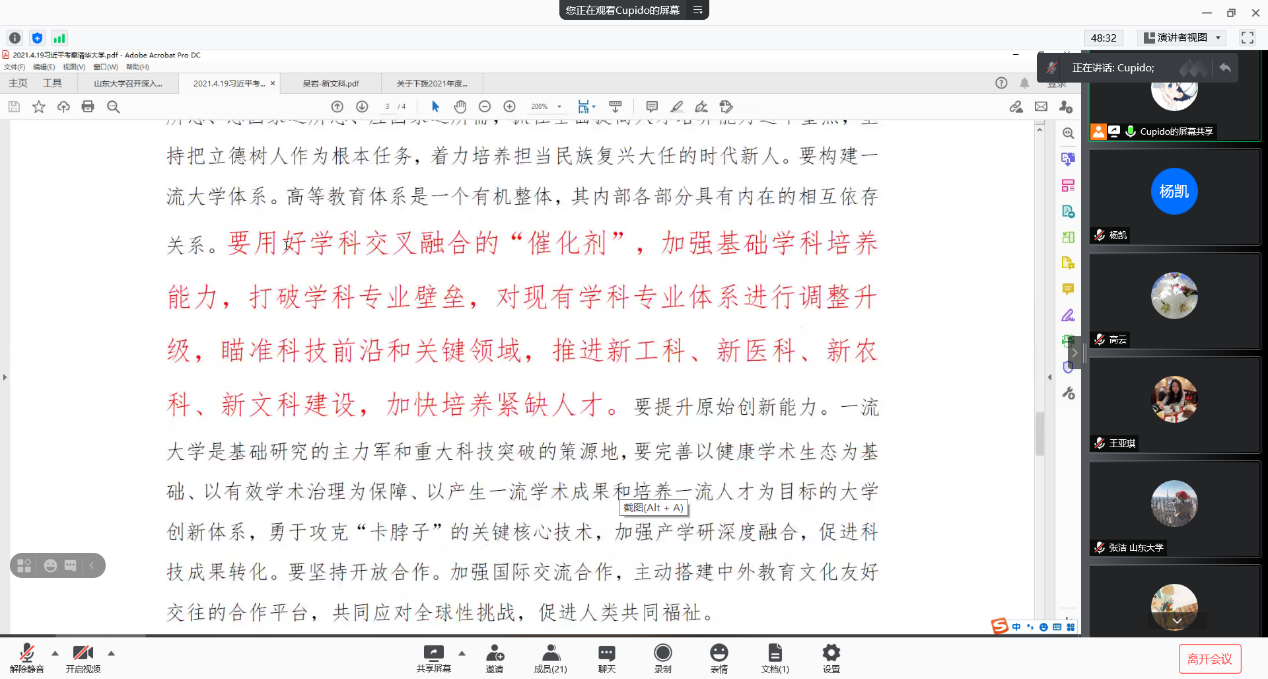
Task: Open meeting 设置 settings
Action: (831, 658)
